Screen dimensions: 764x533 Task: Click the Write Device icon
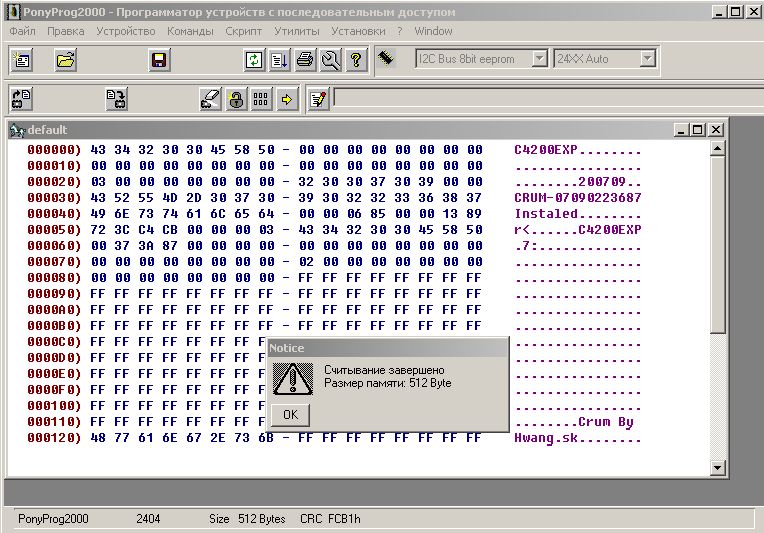(x=117, y=99)
